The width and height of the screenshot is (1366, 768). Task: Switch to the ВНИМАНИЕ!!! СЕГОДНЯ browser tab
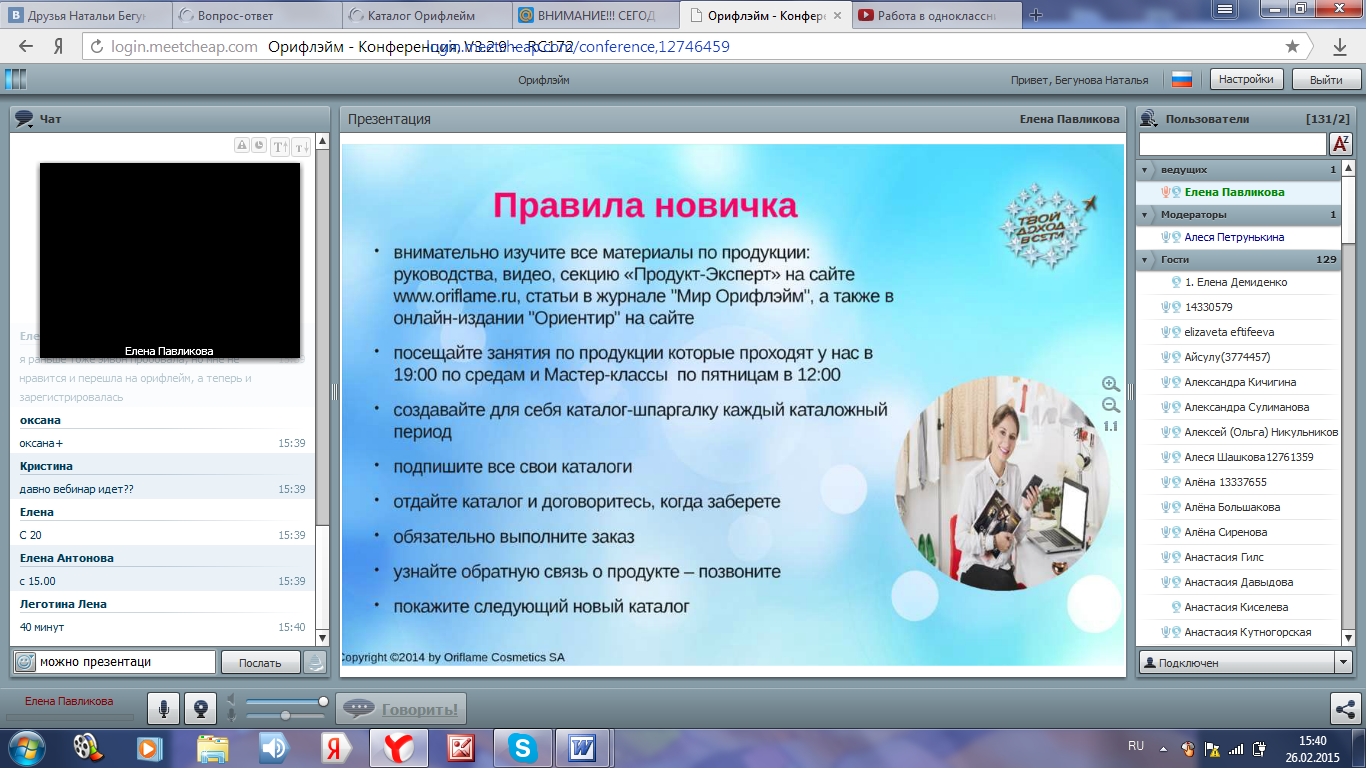(599, 15)
